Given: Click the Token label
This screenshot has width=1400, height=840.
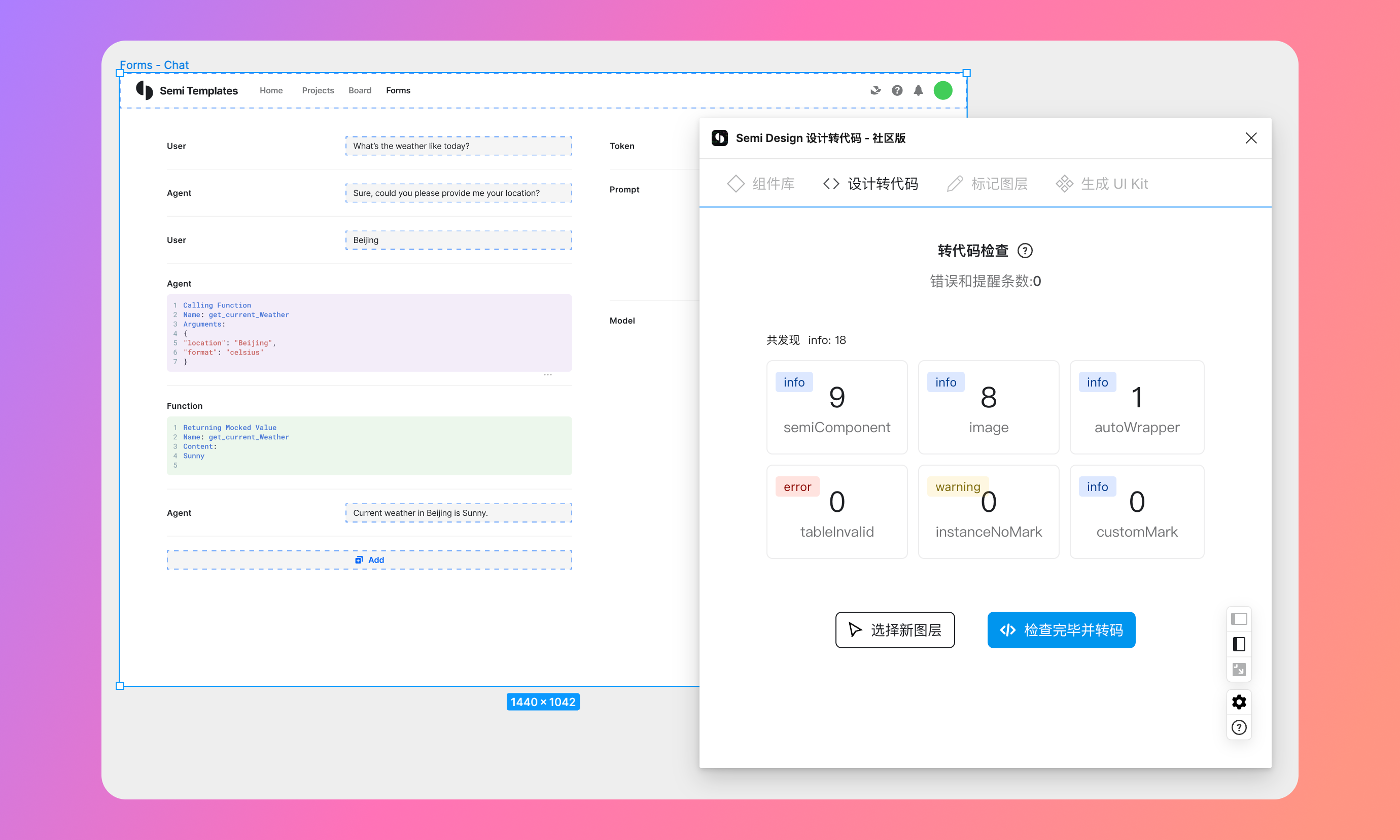Looking at the screenshot, I should point(621,146).
